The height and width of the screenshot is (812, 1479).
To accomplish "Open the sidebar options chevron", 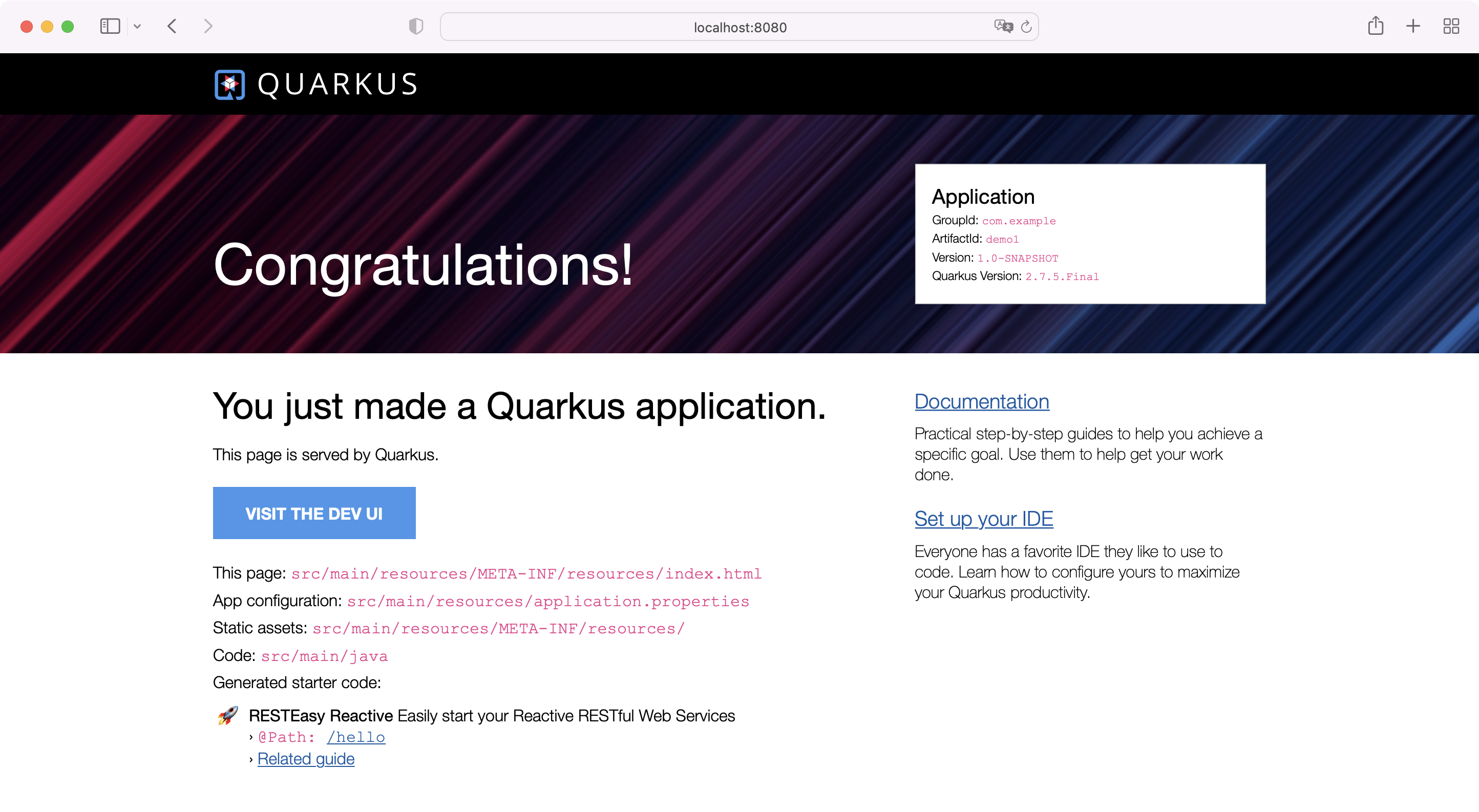I will [x=137, y=27].
